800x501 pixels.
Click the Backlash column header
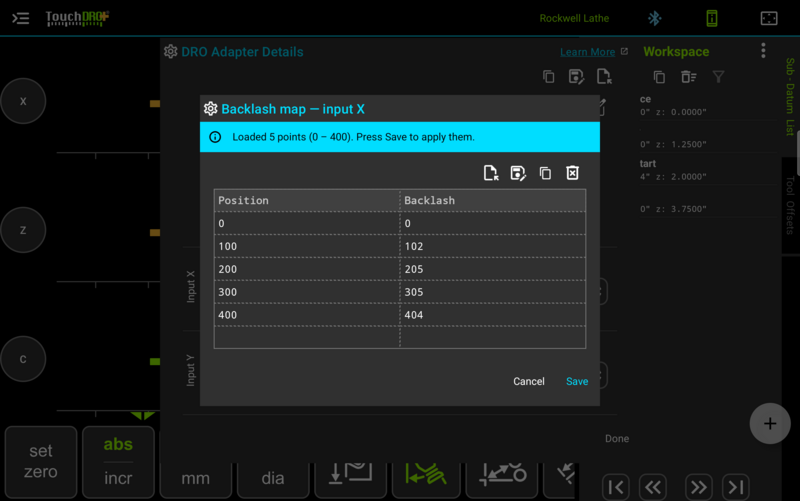coord(493,201)
